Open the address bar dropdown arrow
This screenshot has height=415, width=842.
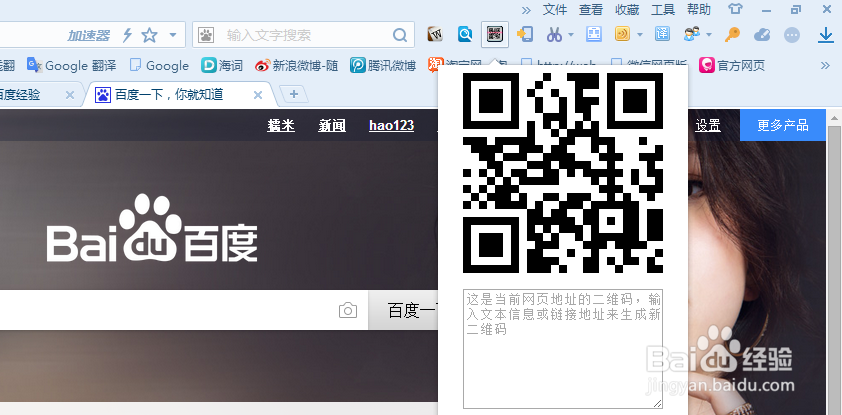point(172,35)
